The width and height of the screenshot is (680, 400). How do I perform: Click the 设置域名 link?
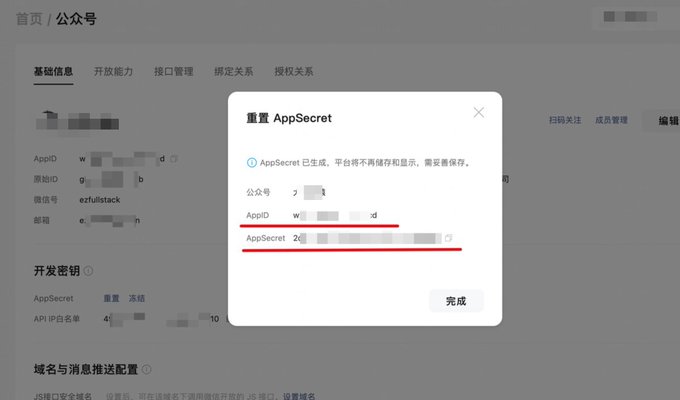pyautogui.click(x=299, y=396)
